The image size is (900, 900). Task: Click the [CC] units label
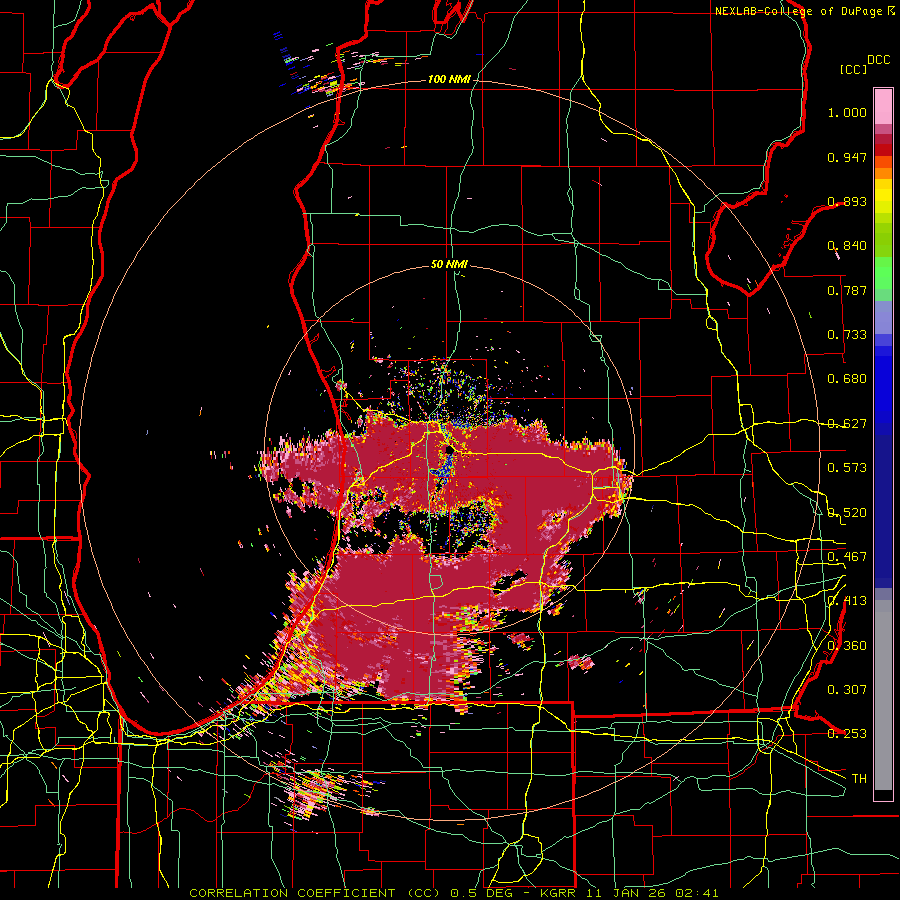(x=854, y=69)
